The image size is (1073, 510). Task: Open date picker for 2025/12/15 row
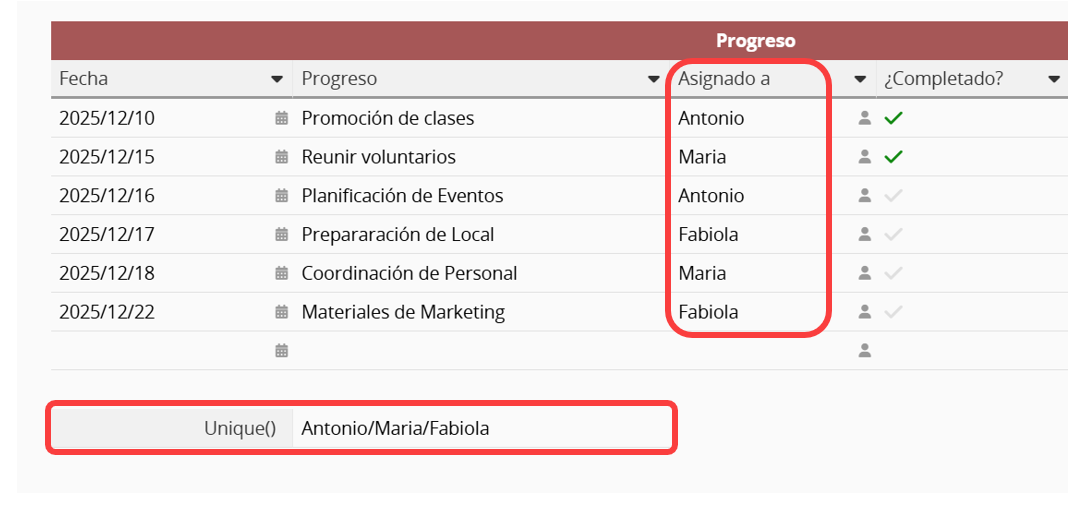[x=282, y=157]
